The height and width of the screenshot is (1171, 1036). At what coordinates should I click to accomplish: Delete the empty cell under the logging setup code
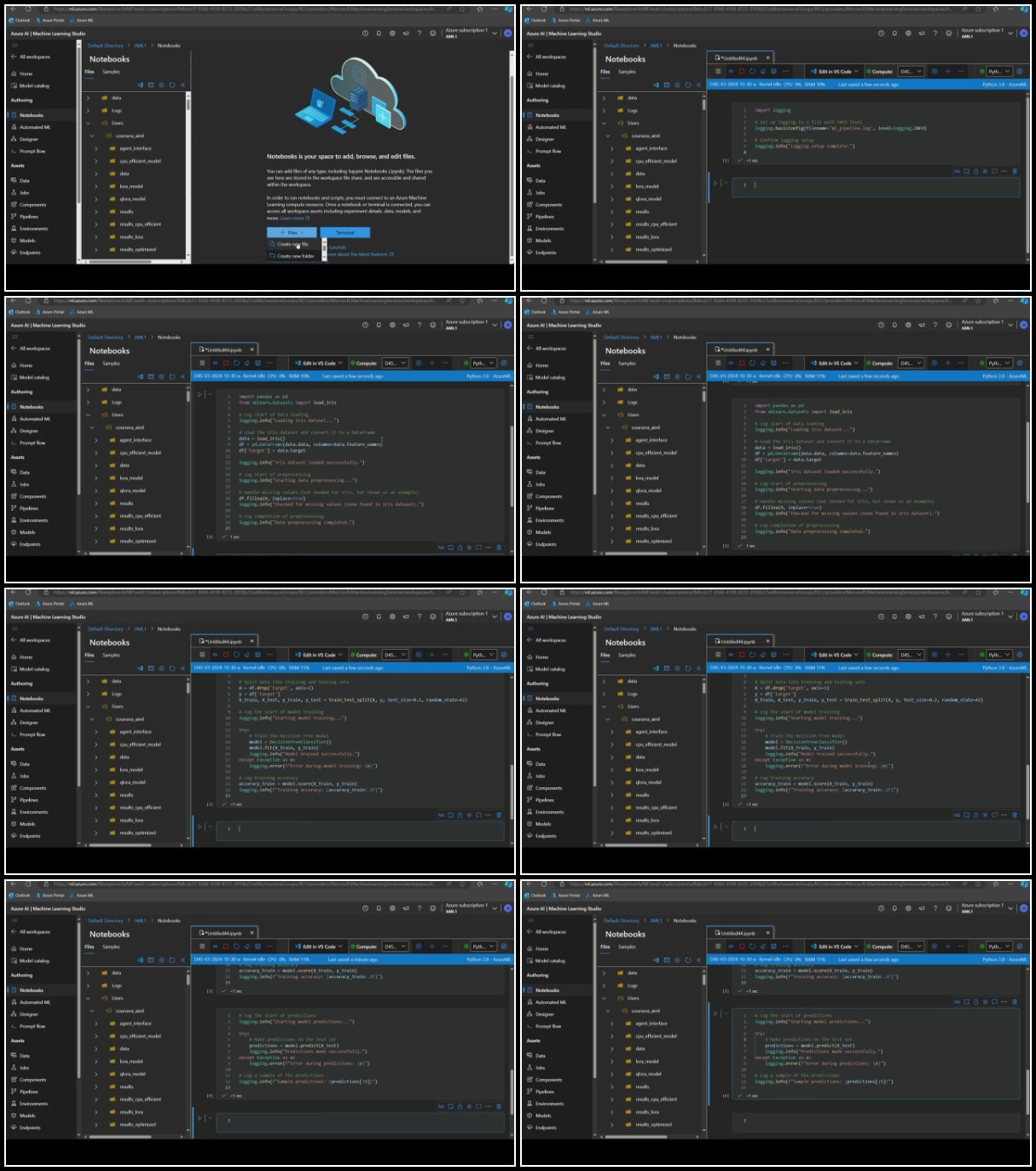pos(1015,171)
